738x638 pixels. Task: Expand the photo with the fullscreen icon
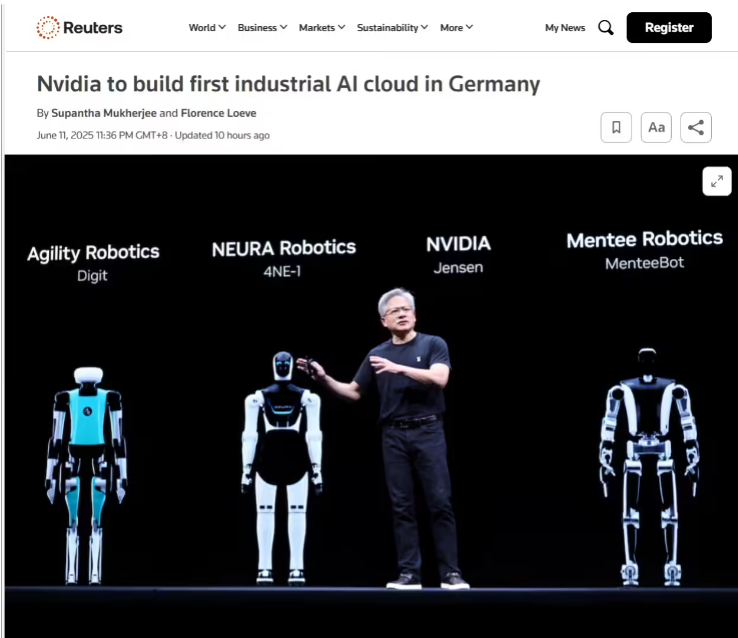point(717,181)
